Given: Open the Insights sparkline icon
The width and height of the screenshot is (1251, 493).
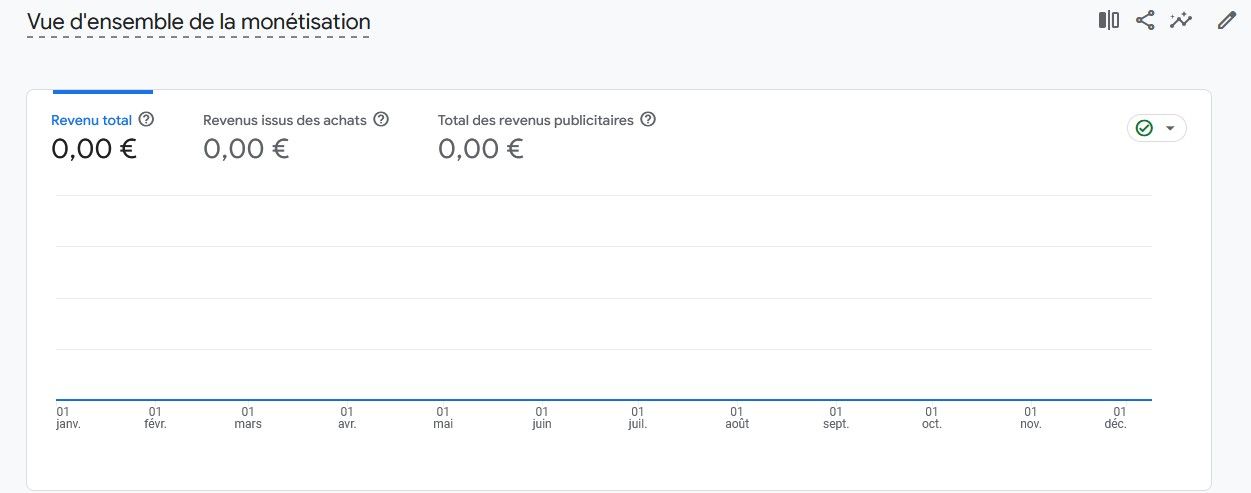Looking at the screenshot, I should point(1182,20).
